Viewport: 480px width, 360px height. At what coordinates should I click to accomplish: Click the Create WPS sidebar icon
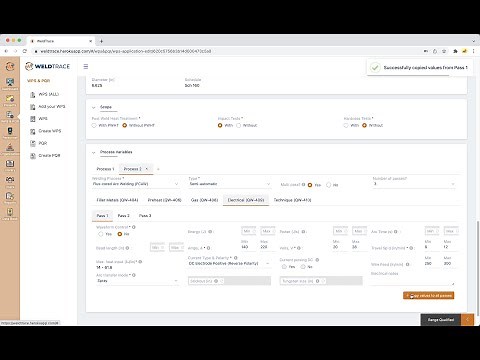[33, 131]
